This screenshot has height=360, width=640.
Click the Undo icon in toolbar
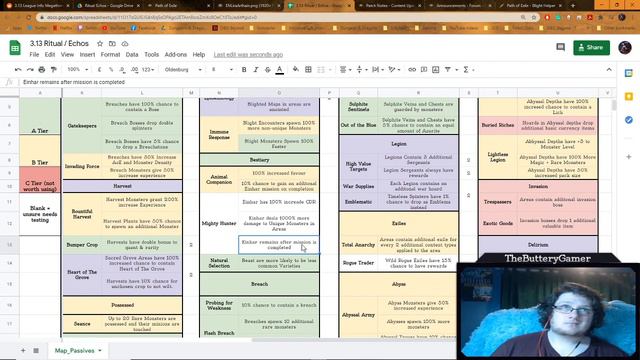coord(18,70)
